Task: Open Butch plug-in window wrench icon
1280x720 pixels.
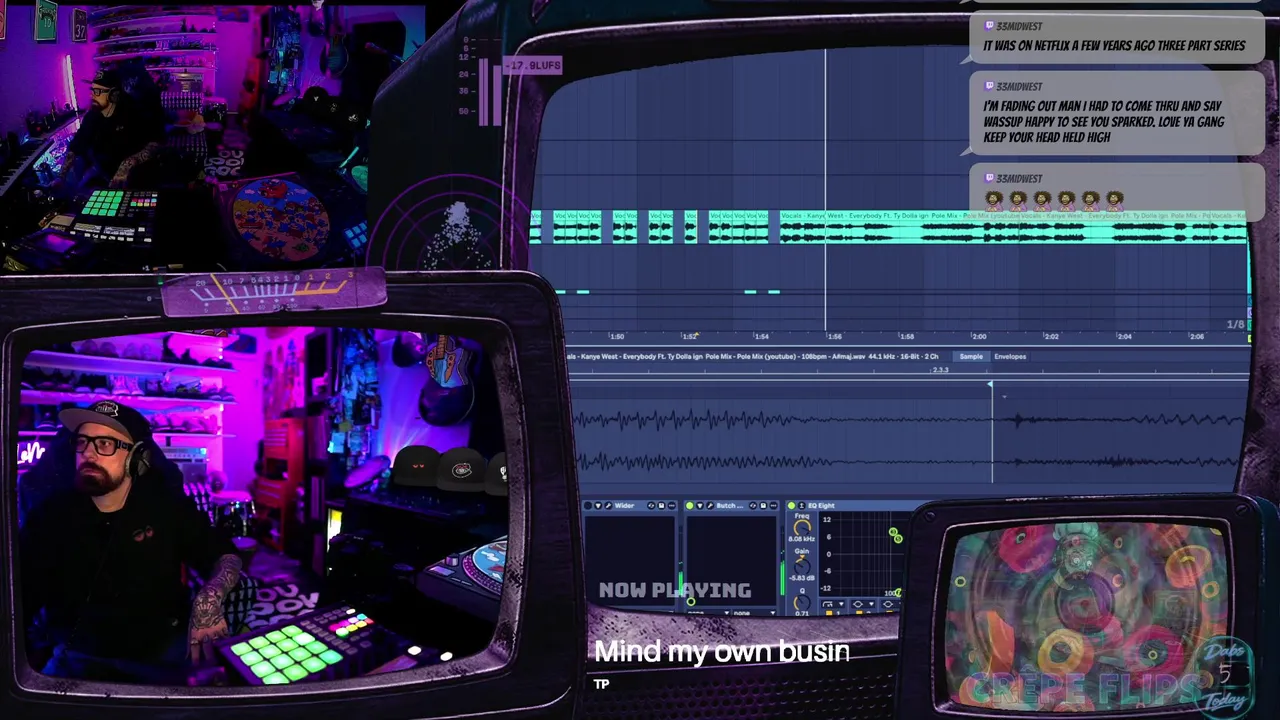Action: (710, 506)
